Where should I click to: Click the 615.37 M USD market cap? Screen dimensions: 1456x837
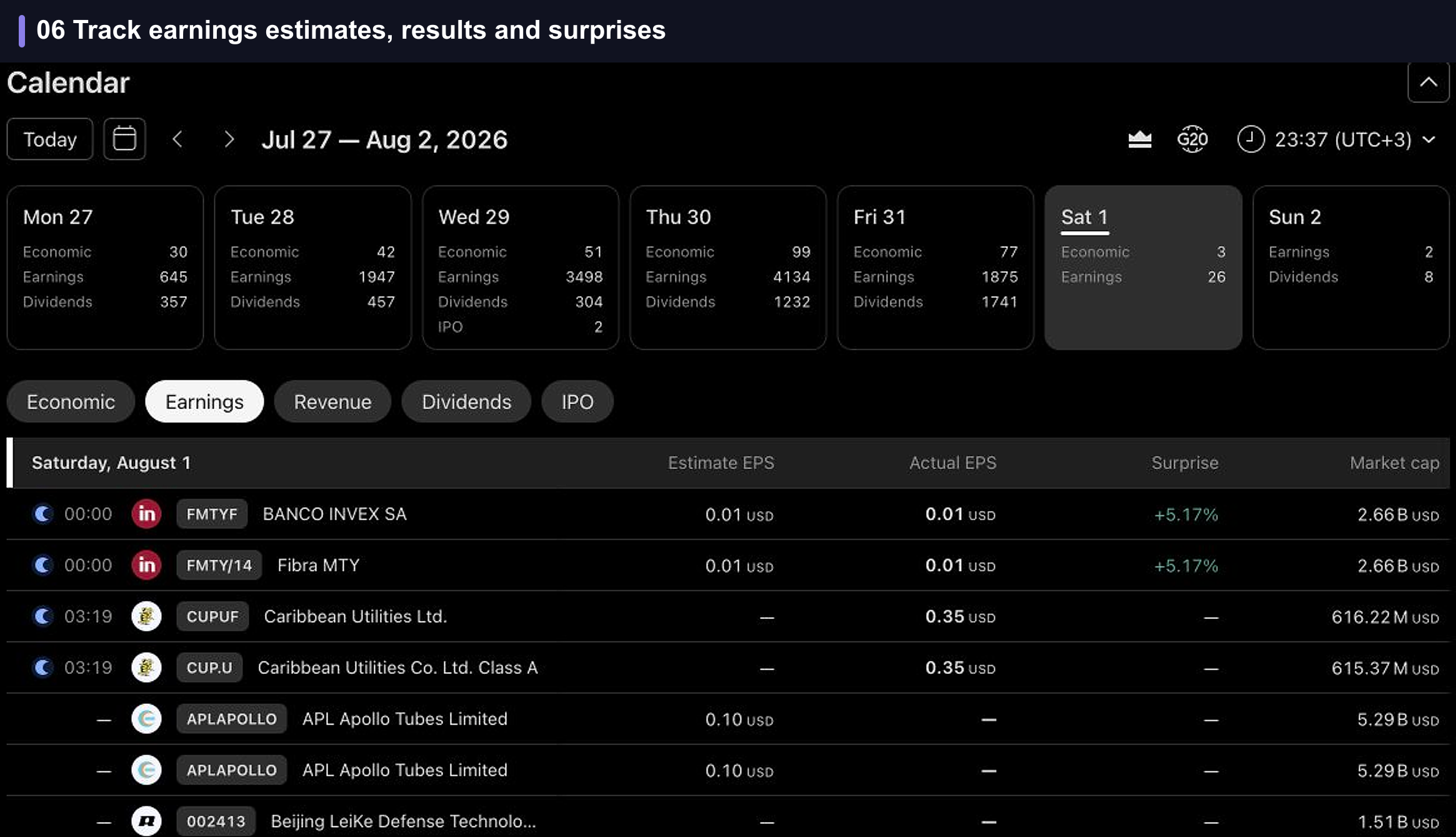1385,668
